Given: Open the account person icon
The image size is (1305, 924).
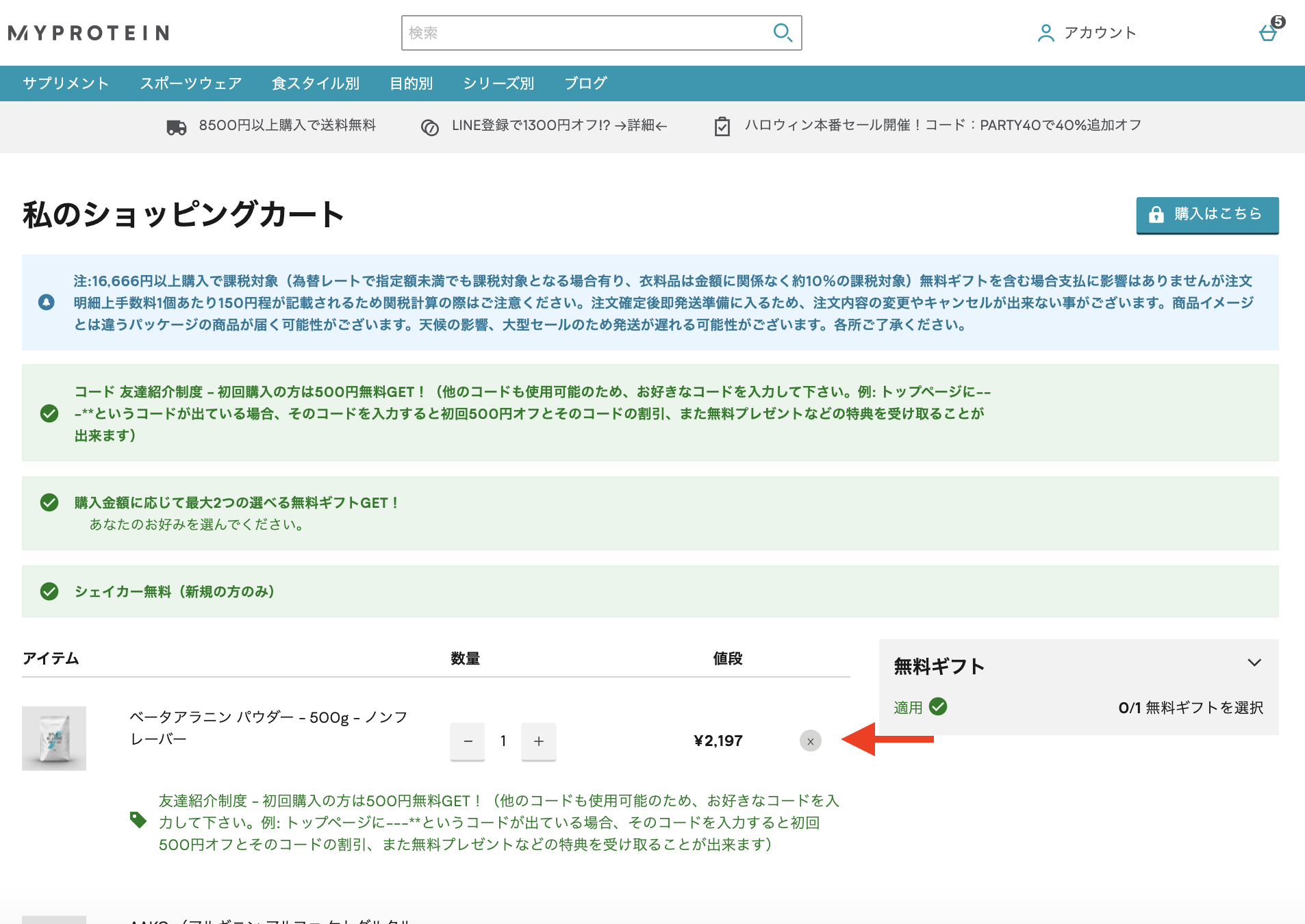Looking at the screenshot, I should click(x=1046, y=33).
